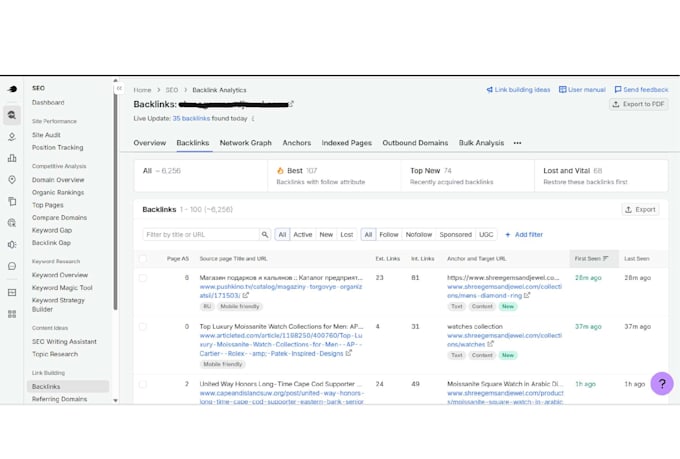Go to Home in the breadcrumb
This screenshot has height=459, width=680.
coord(142,90)
